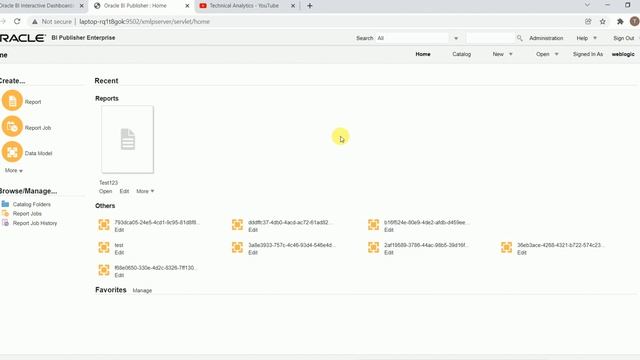Click the Data Model link in Create

(x=38, y=153)
